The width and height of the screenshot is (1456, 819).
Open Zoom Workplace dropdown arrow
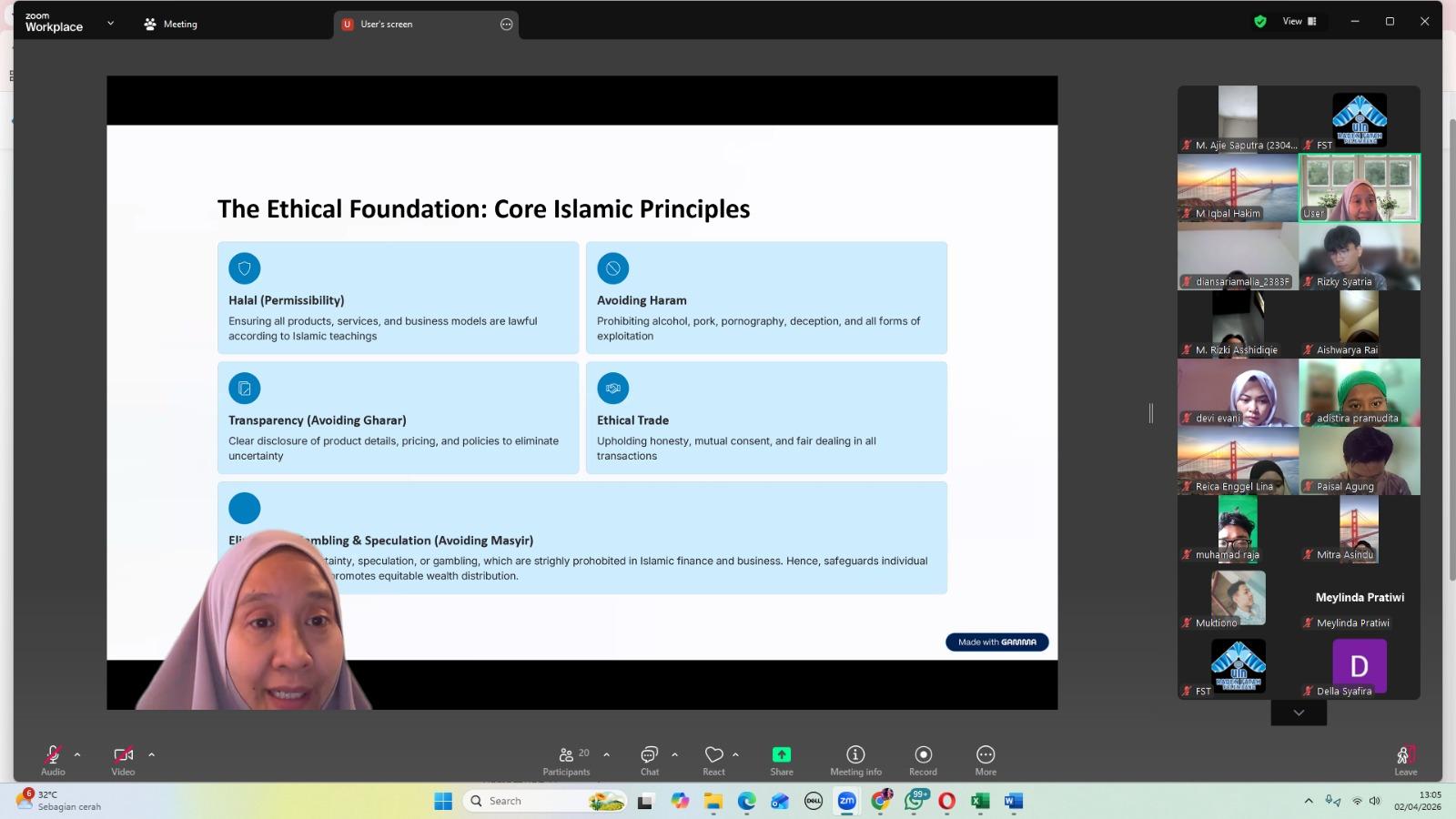coord(110,24)
